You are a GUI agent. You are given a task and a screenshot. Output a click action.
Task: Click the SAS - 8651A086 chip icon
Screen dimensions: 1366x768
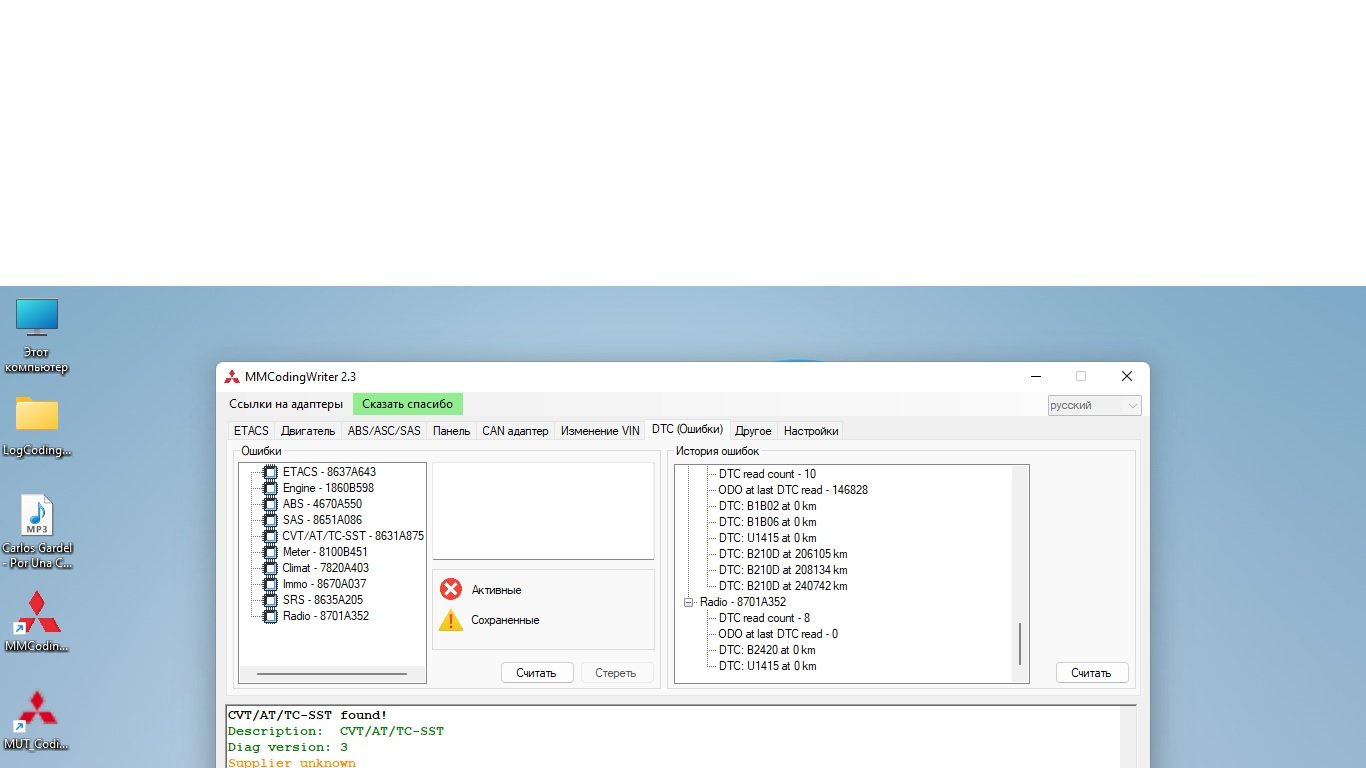click(x=270, y=520)
